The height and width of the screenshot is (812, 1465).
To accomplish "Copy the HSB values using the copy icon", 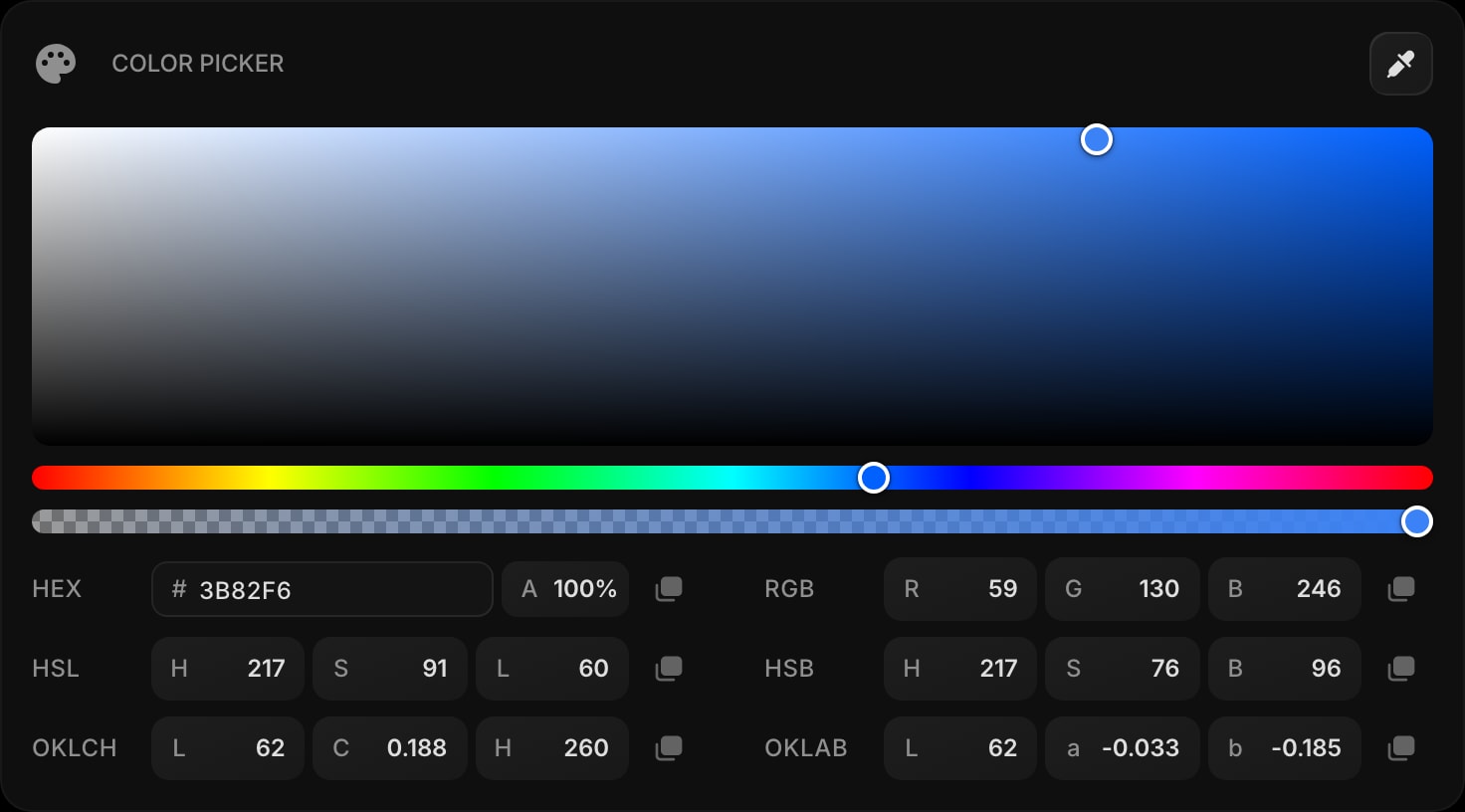I will coord(1401,669).
